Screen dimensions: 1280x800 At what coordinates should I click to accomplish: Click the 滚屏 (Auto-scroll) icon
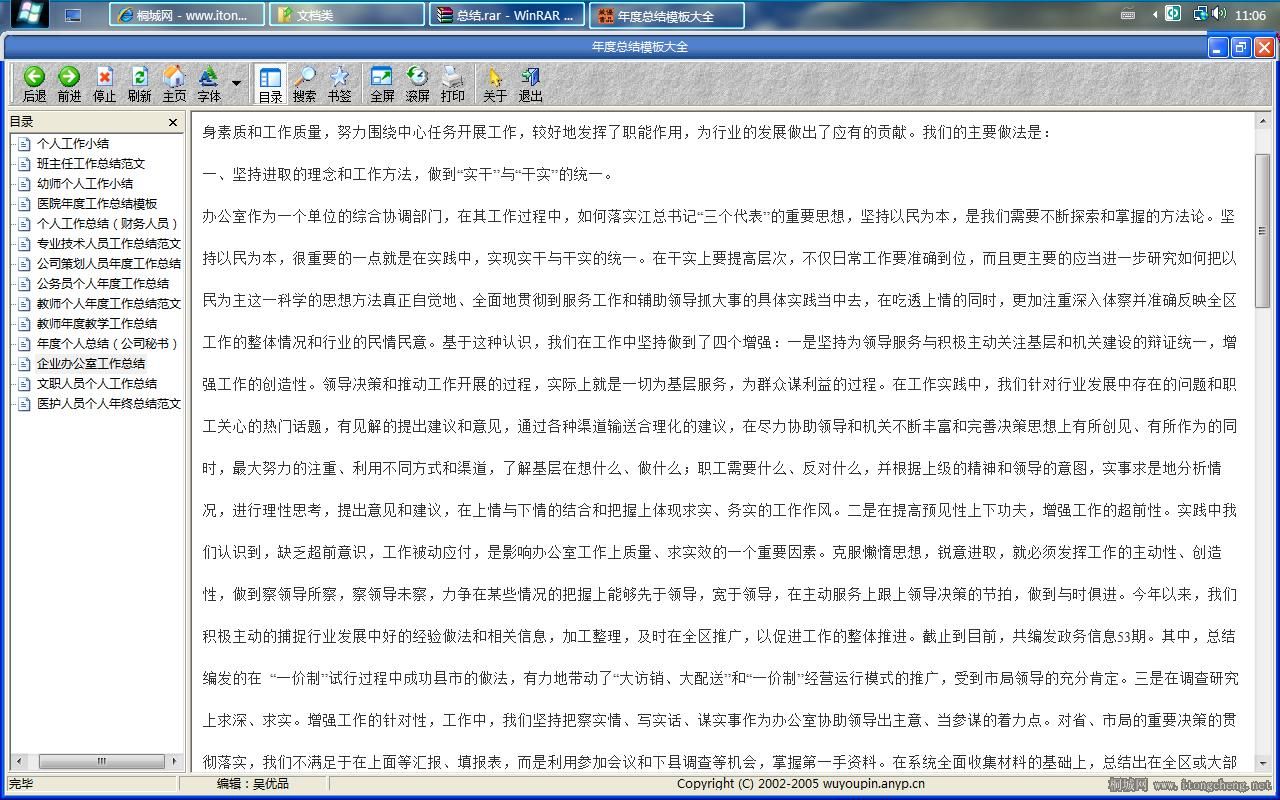[417, 84]
